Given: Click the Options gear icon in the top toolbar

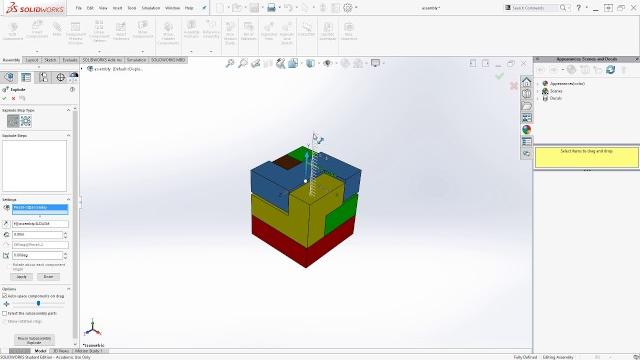Looking at the screenshot, I should (348, 8).
